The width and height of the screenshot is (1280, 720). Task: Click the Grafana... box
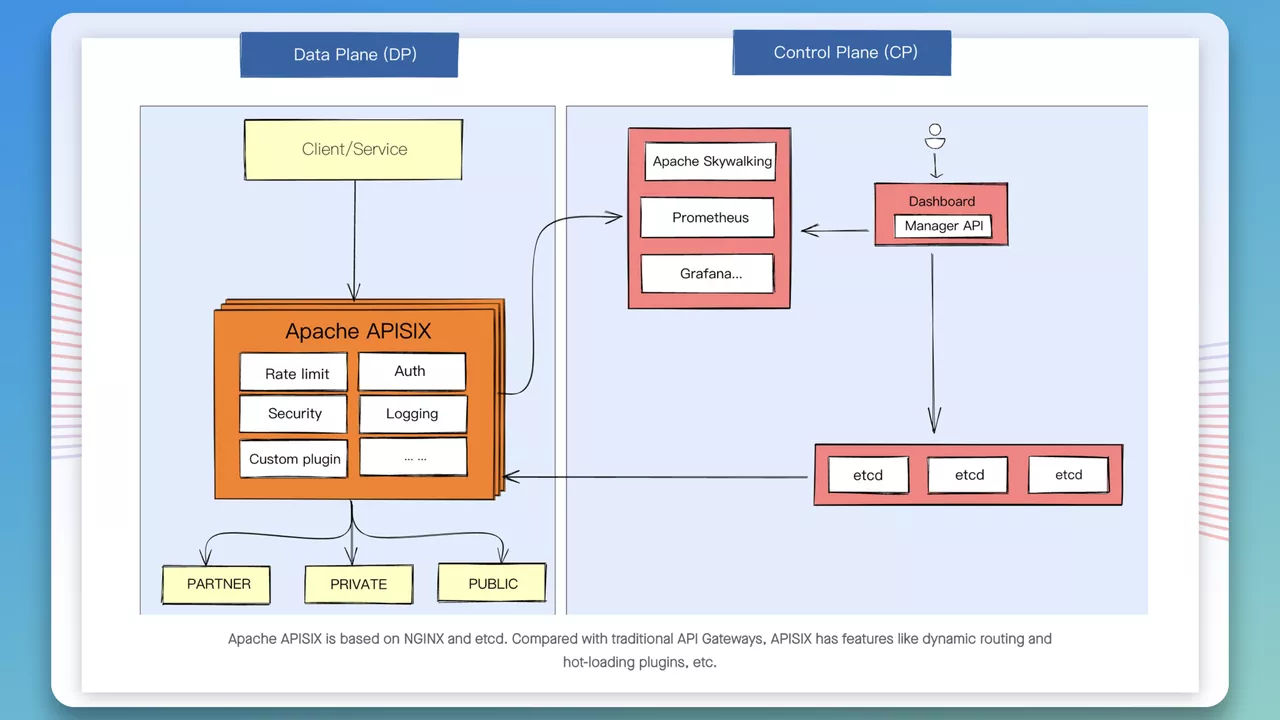[x=708, y=273]
